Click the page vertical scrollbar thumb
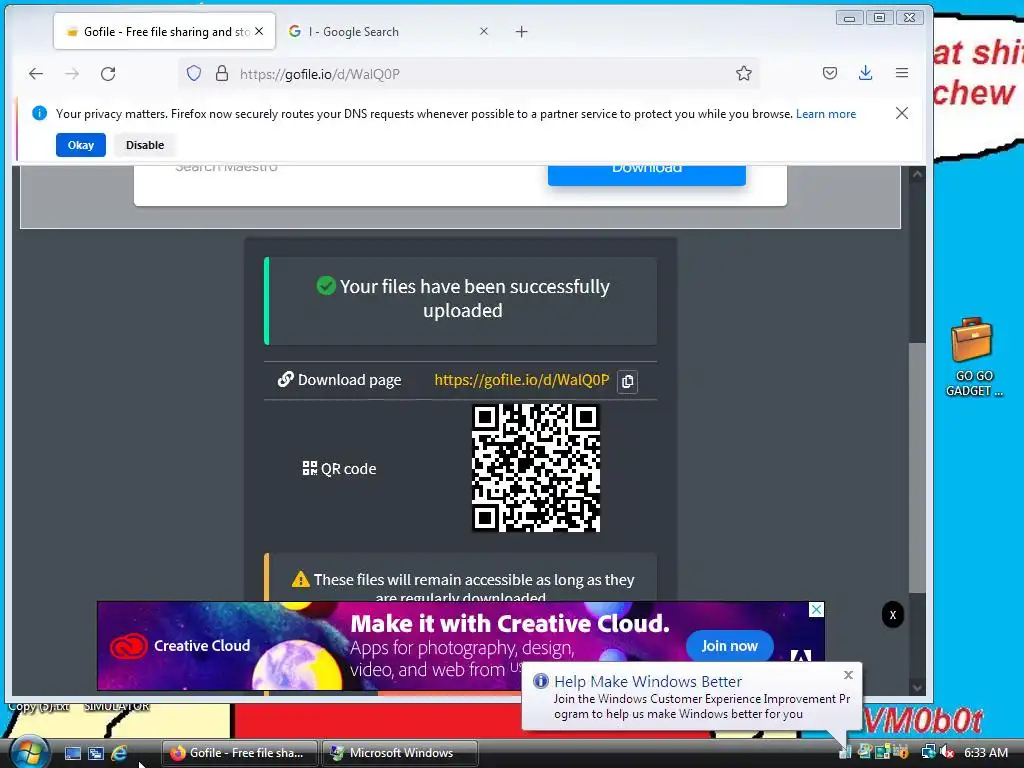Viewport: 1024px width, 768px height. click(917, 468)
